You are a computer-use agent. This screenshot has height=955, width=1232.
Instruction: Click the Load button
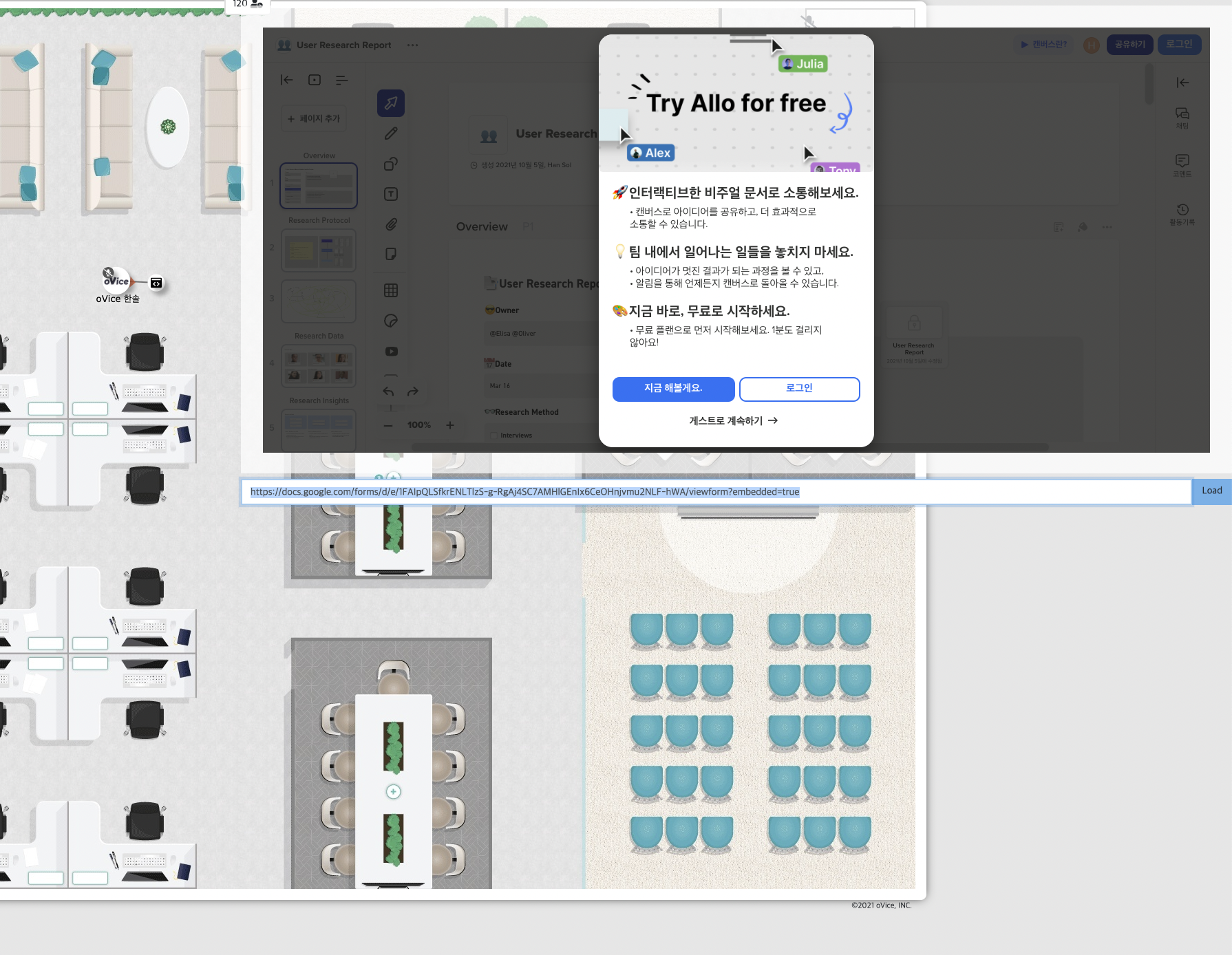coord(1212,491)
